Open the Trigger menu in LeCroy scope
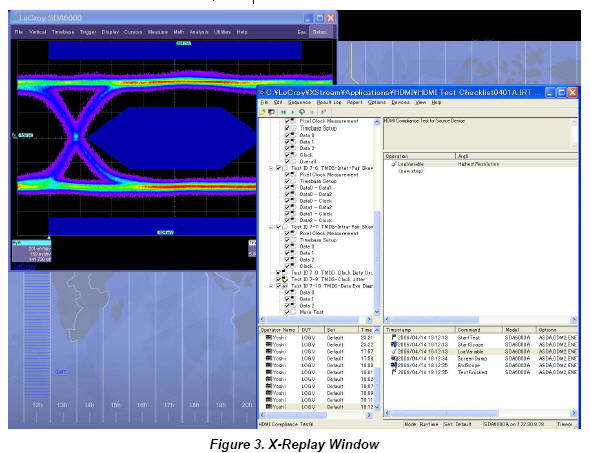The height and width of the screenshot is (453, 590). pos(88,32)
